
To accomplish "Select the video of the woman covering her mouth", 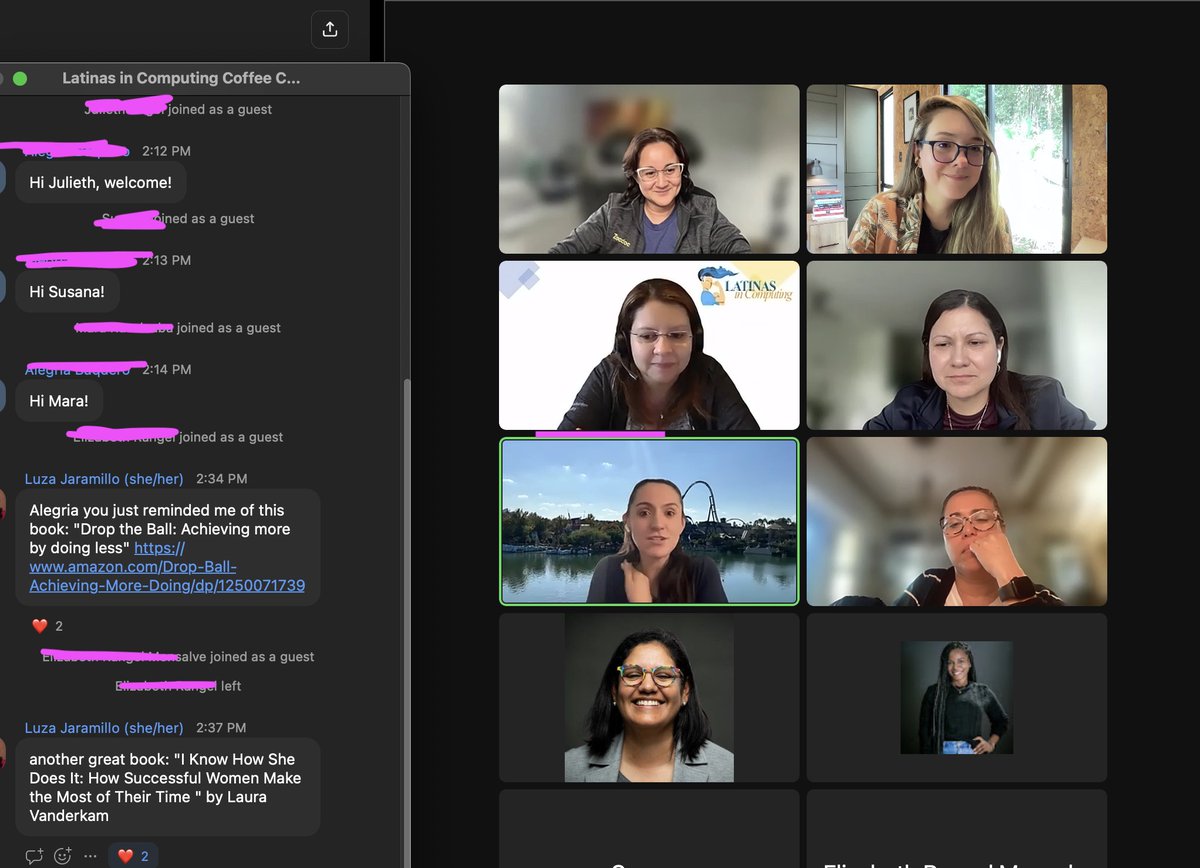I will [x=957, y=521].
